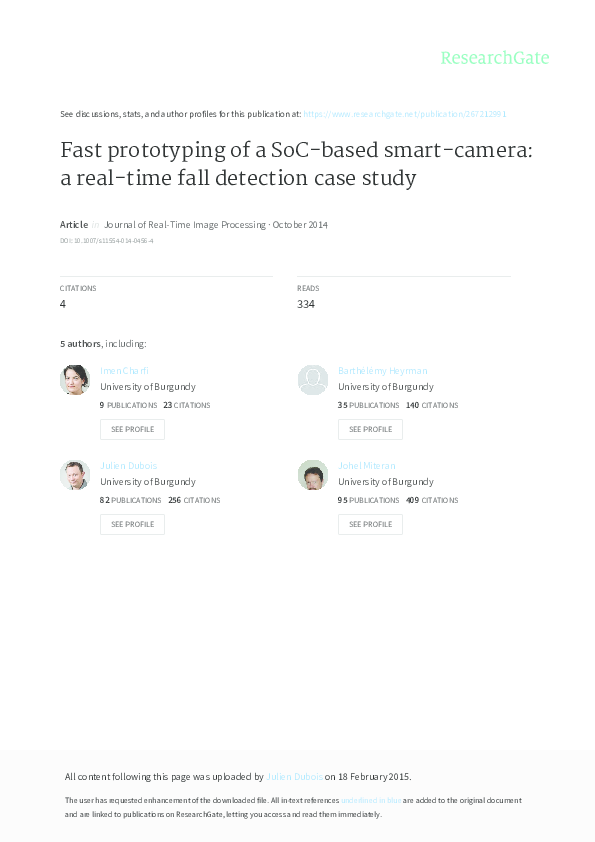The image size is (595, 842).
Task: Click Barthélémy Heyrman's name
Action: click(383, 370)
